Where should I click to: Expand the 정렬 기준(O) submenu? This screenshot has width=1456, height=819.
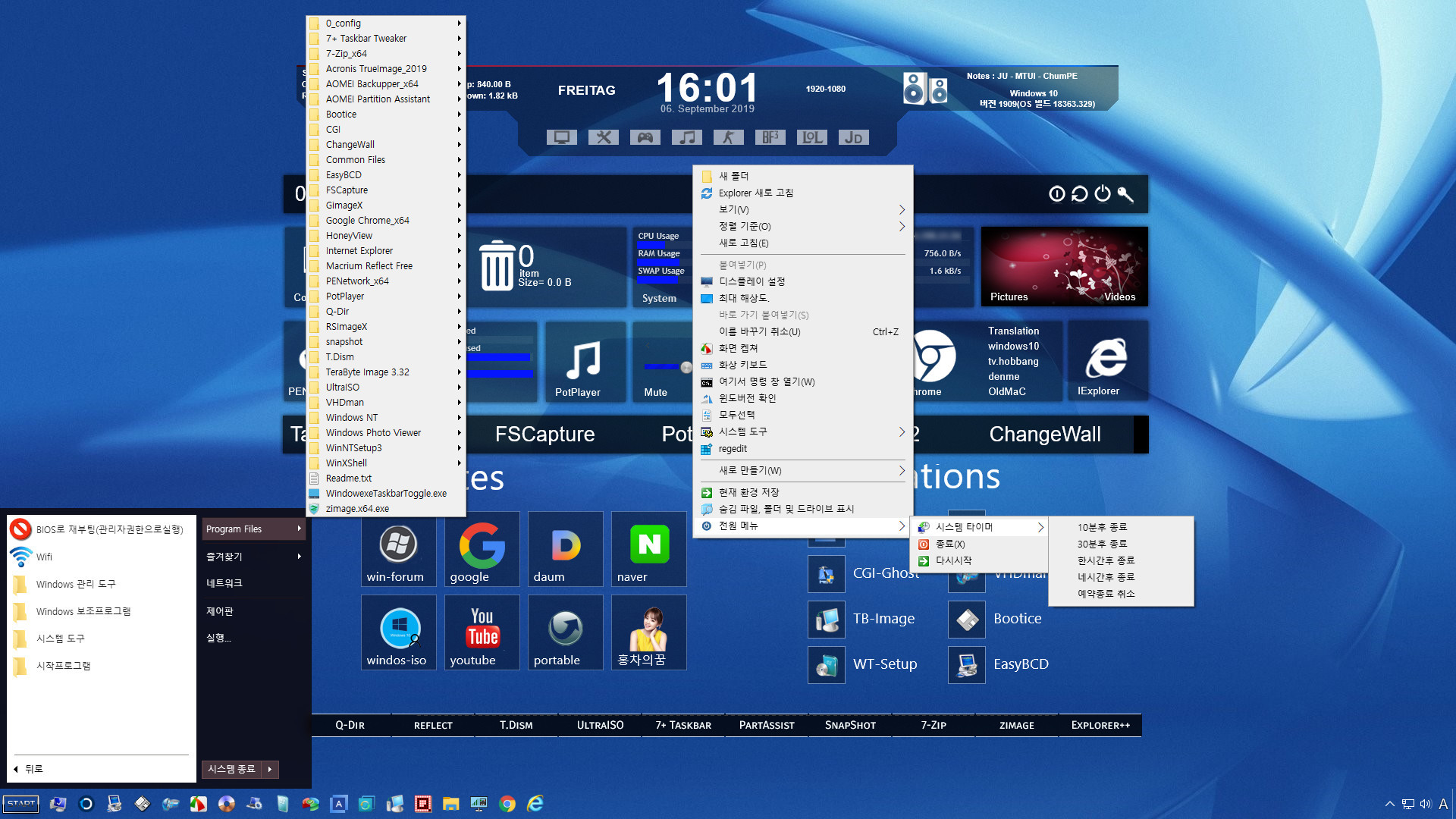pyautogui.click(x=803, y=226)
